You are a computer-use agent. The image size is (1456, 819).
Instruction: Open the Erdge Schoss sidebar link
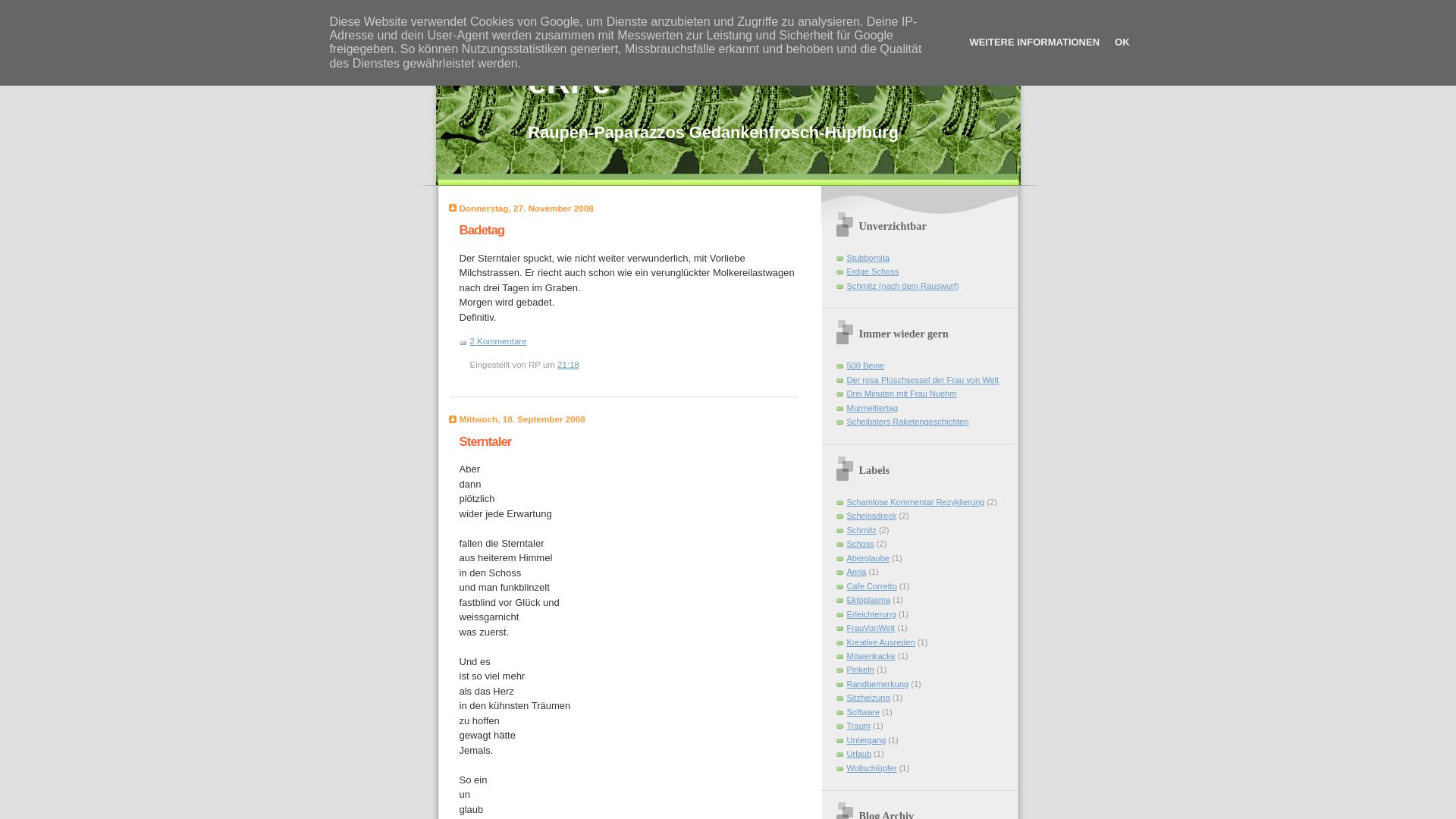pos(872,272)
